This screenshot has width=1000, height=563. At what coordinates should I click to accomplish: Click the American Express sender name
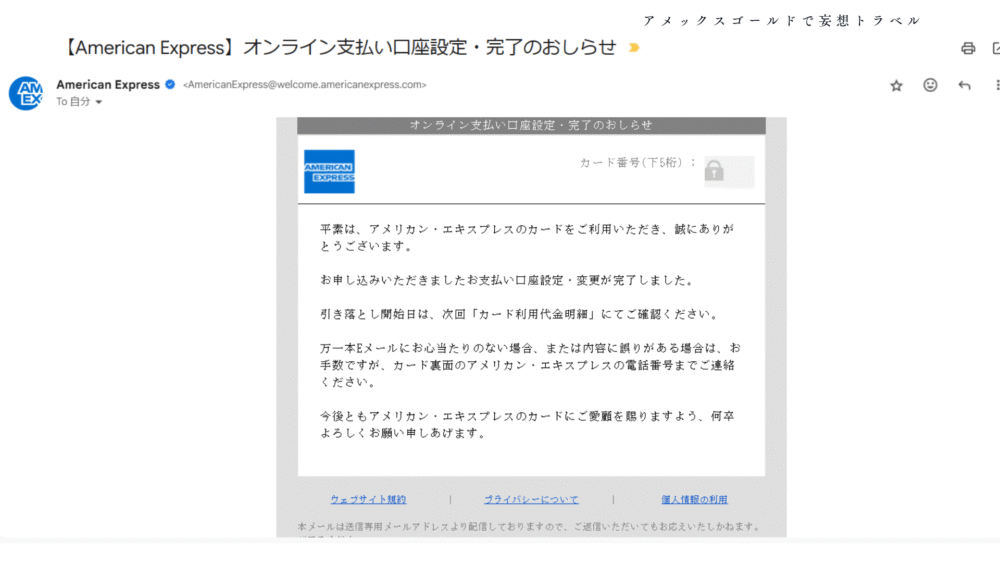[x=108, y=84]
